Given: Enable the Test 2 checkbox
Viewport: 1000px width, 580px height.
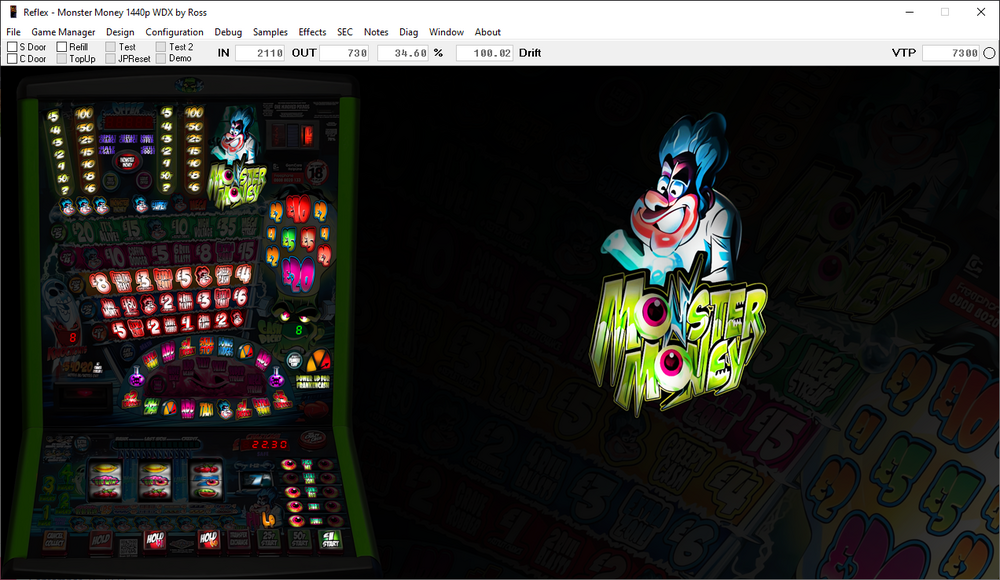Looking at the screenshot, I should point(161,47).
